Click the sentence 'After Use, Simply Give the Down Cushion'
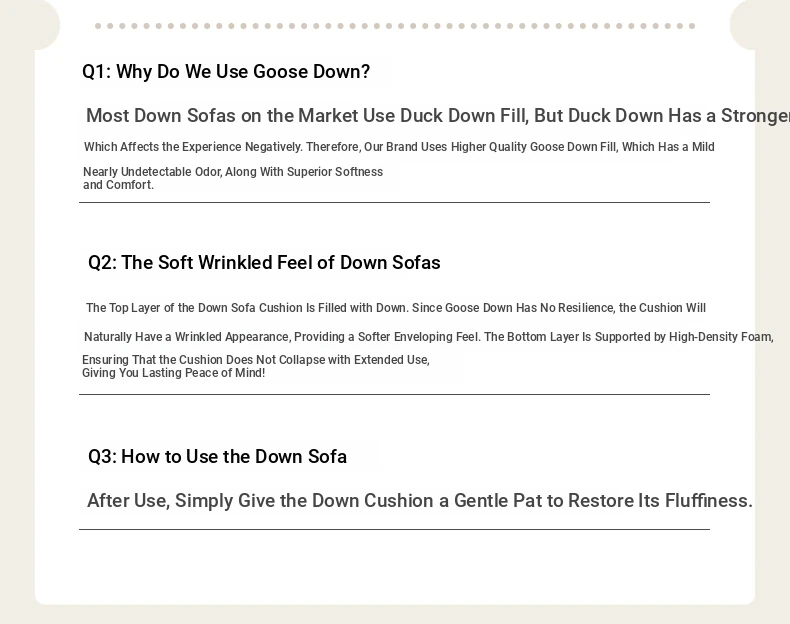Screen dimensions: 790x624 pos(420,501)
